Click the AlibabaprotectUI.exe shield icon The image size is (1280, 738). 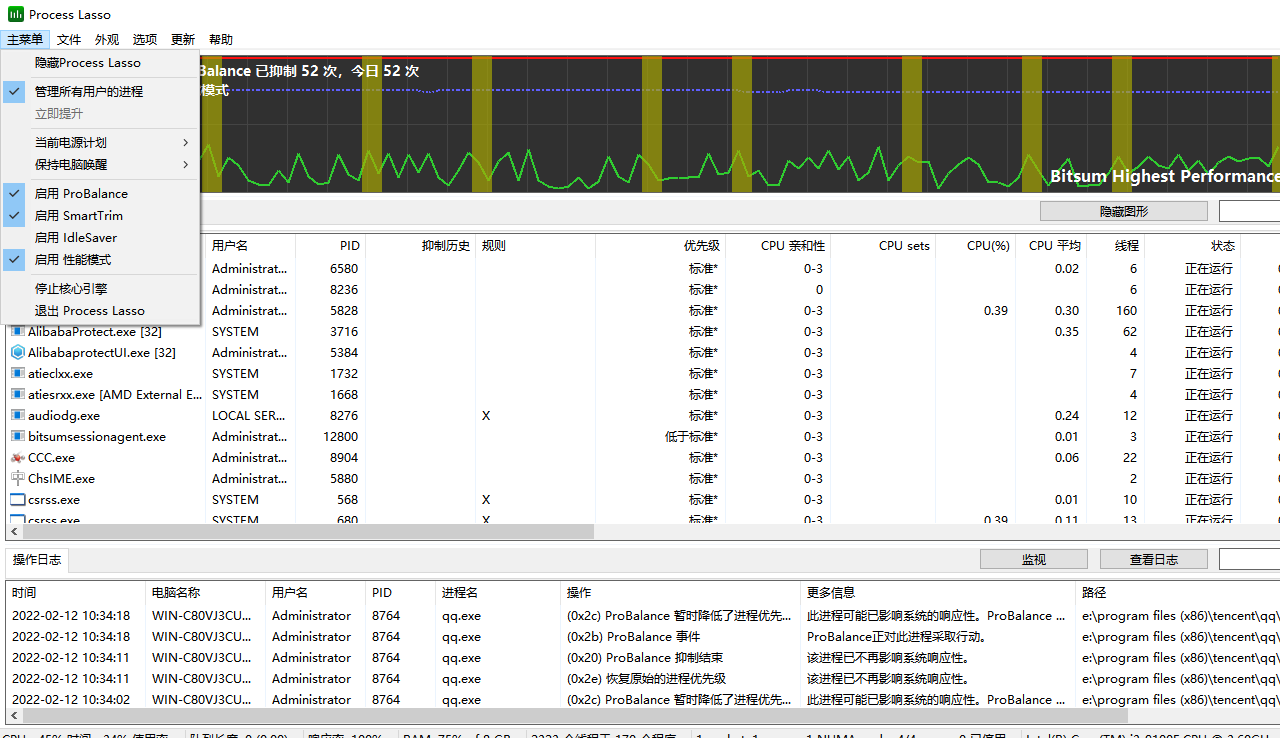click(18, 352)
